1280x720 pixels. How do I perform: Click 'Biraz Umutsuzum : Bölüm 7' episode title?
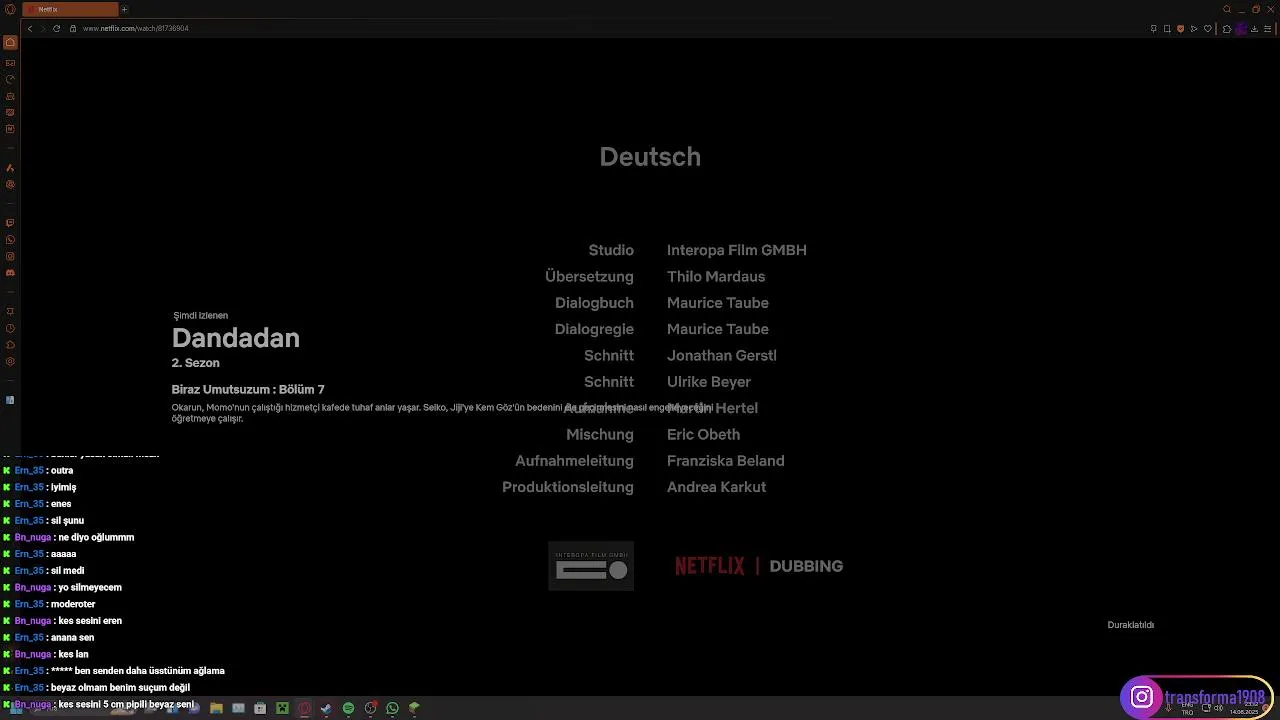[248, 389]
